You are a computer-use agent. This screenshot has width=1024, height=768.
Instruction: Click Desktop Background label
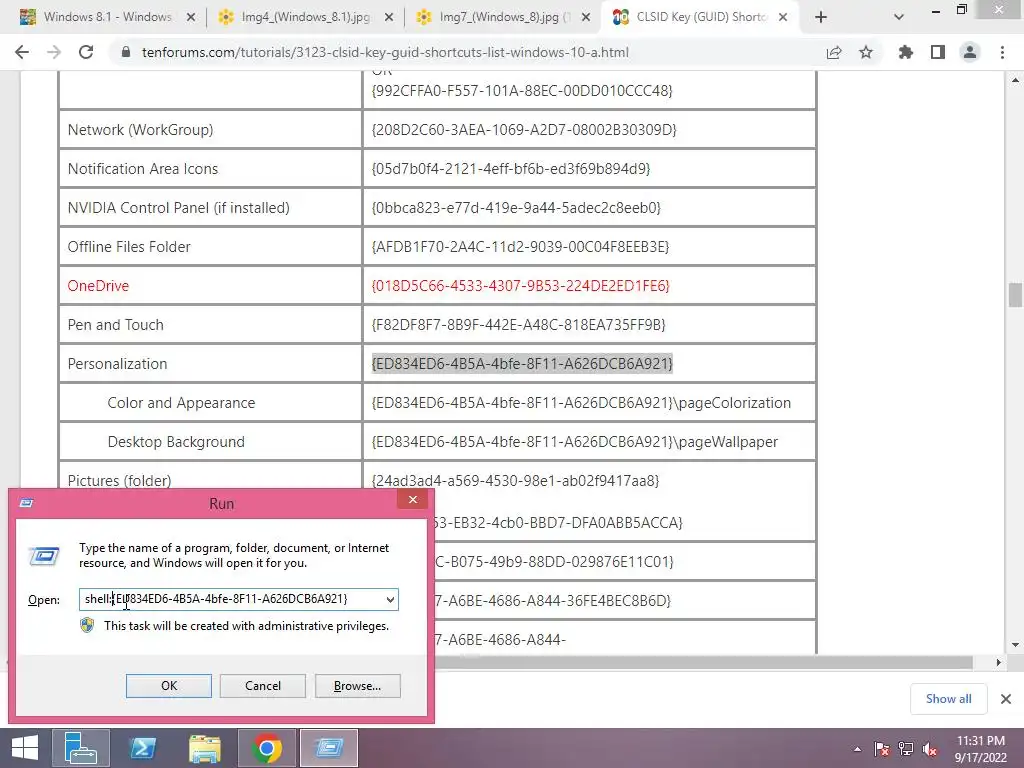(176, 442)
